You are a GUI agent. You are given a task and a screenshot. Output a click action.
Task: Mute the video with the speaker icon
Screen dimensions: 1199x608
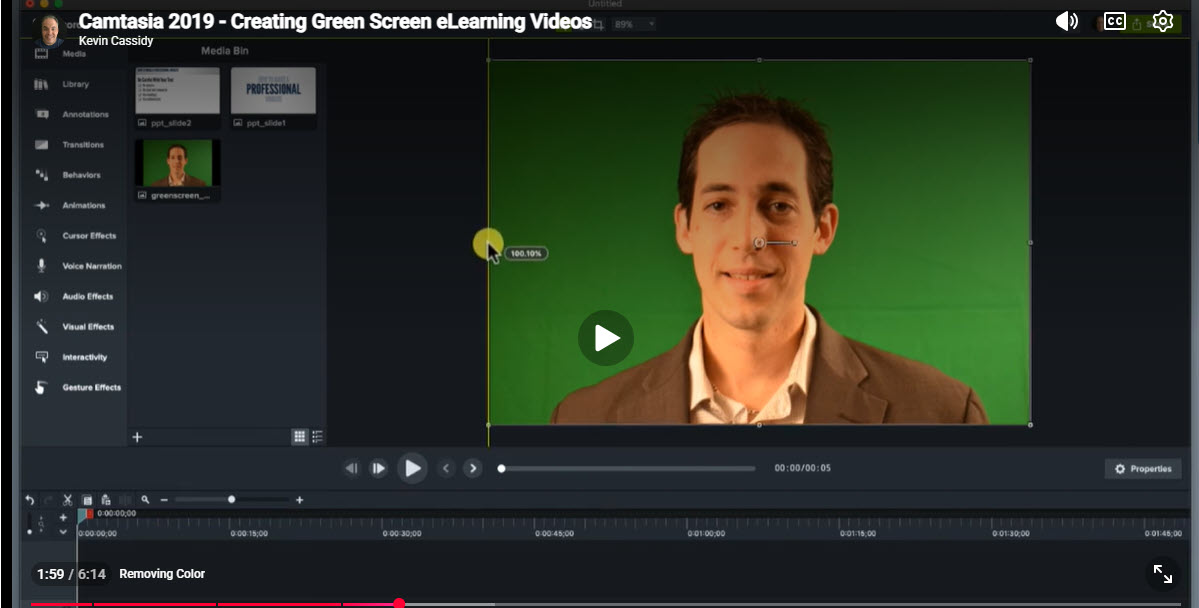click(1067, 21)
